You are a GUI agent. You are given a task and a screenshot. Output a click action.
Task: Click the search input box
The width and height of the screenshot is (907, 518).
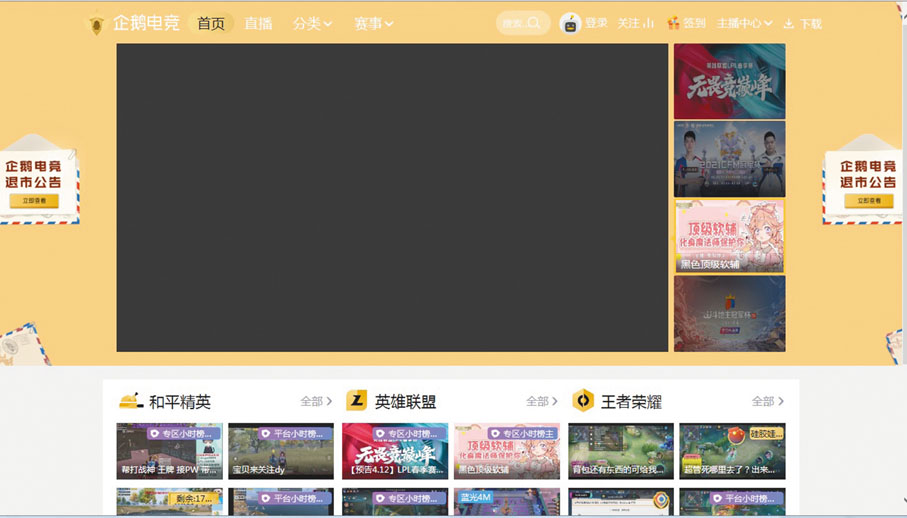(x=522, y=23)
